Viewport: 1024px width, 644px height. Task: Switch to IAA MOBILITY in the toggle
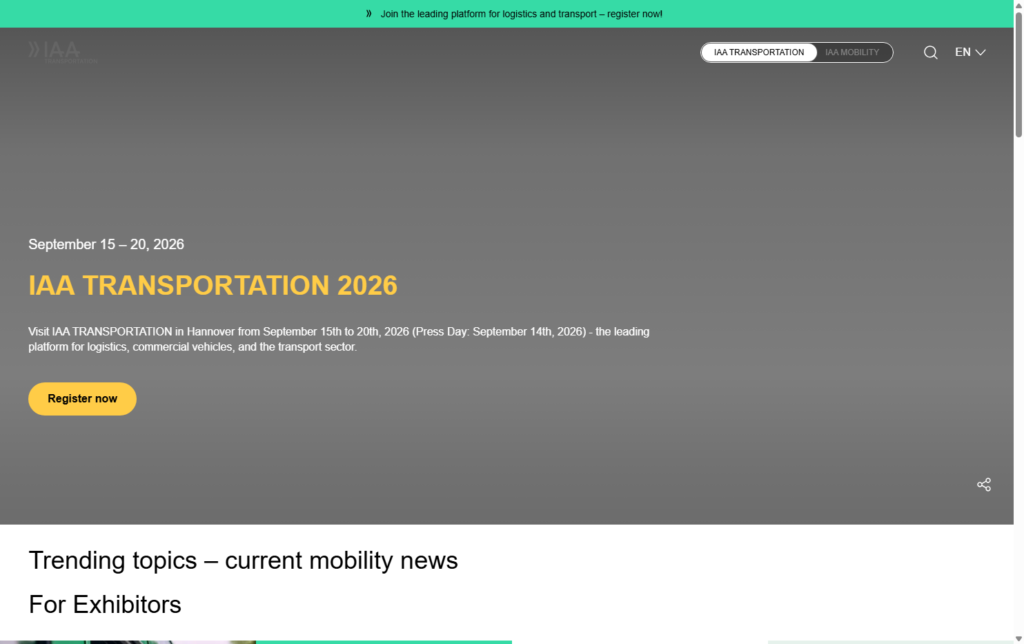tap(852, 52)
